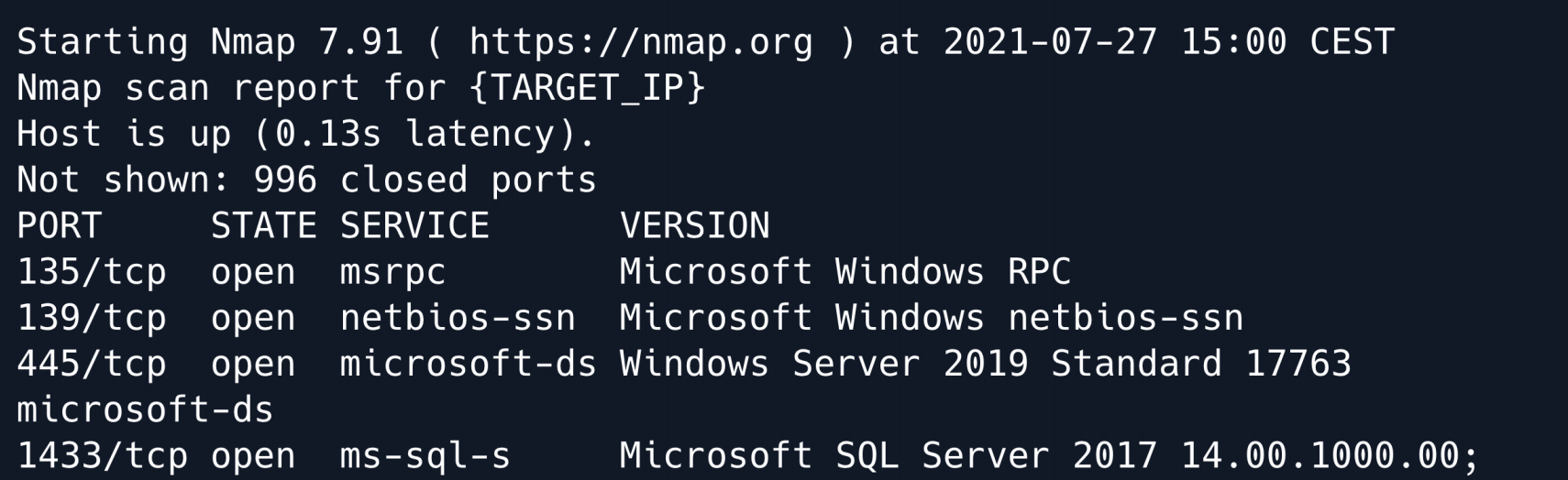Click the 2021-07-27 15:00 CEST timestamp

pos(1168,42)
